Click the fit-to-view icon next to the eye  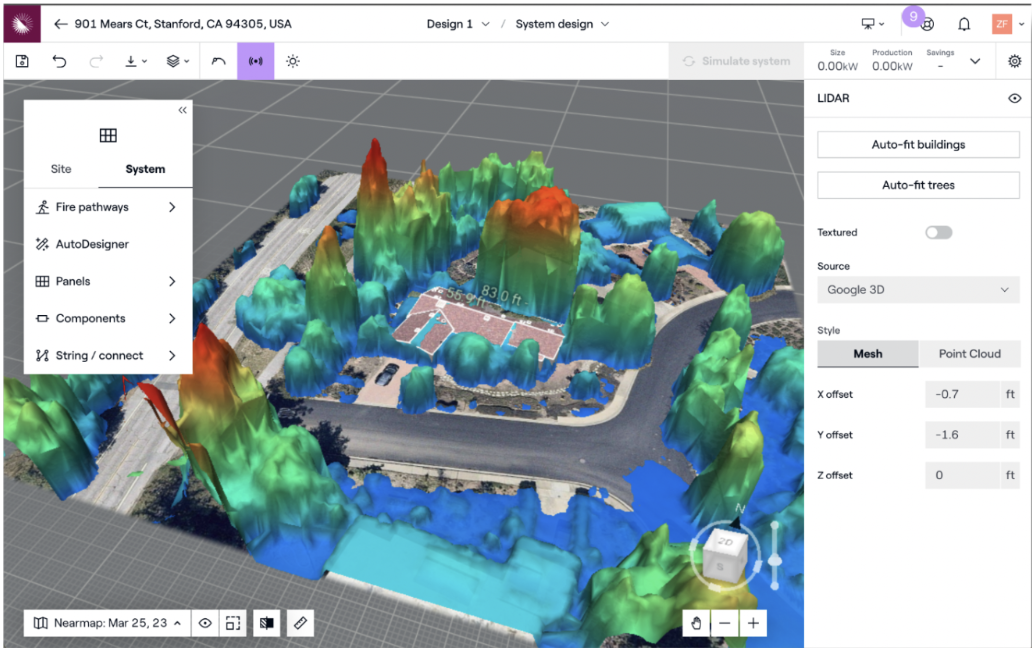233,622
